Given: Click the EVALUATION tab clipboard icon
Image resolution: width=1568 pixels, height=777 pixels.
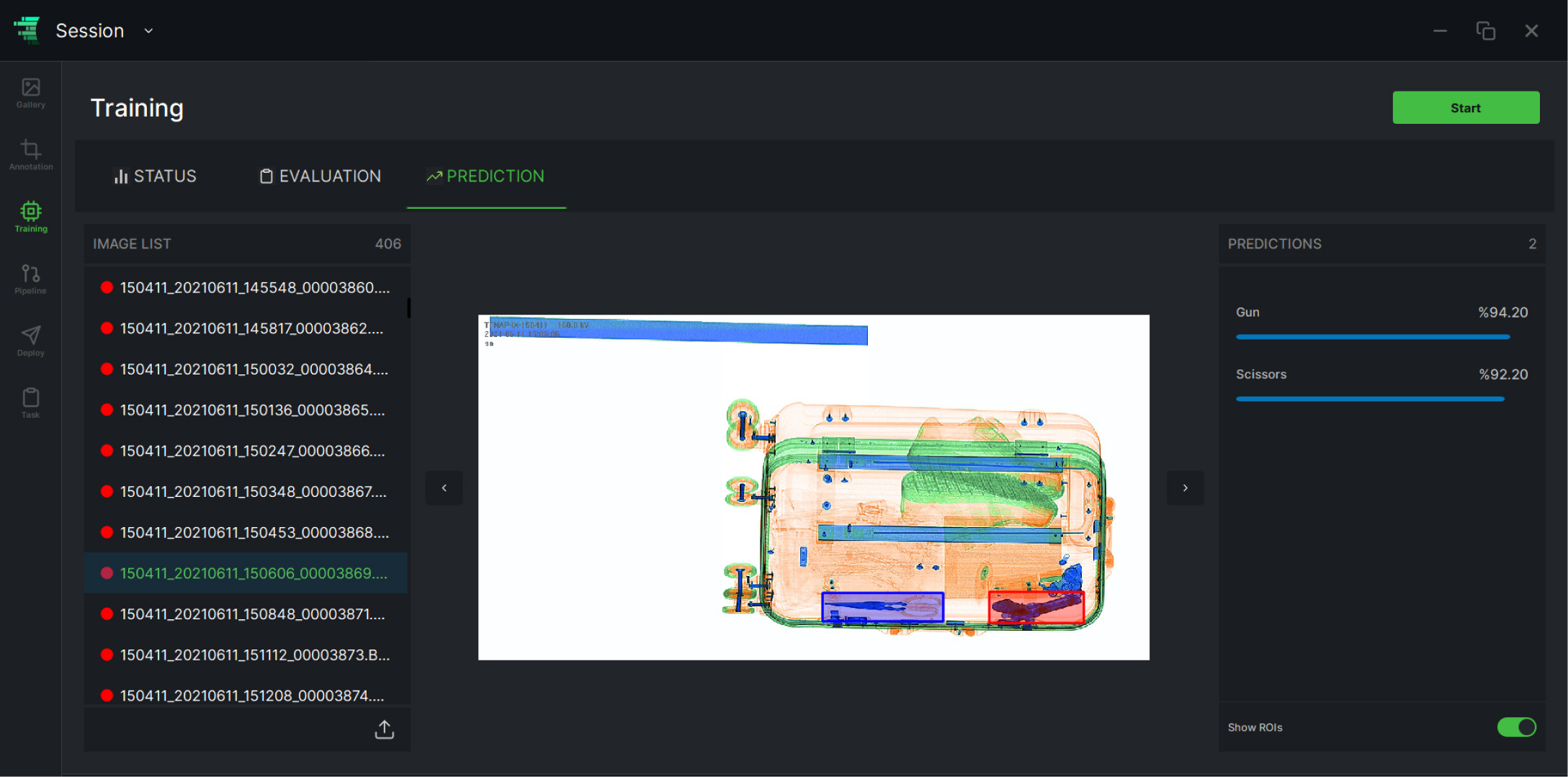Looking at the screenshot, I should tap(266, 176).
